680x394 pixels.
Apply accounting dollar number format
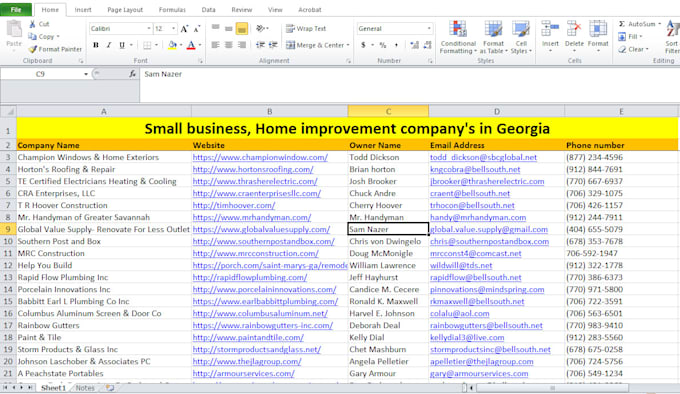point(363,45)
